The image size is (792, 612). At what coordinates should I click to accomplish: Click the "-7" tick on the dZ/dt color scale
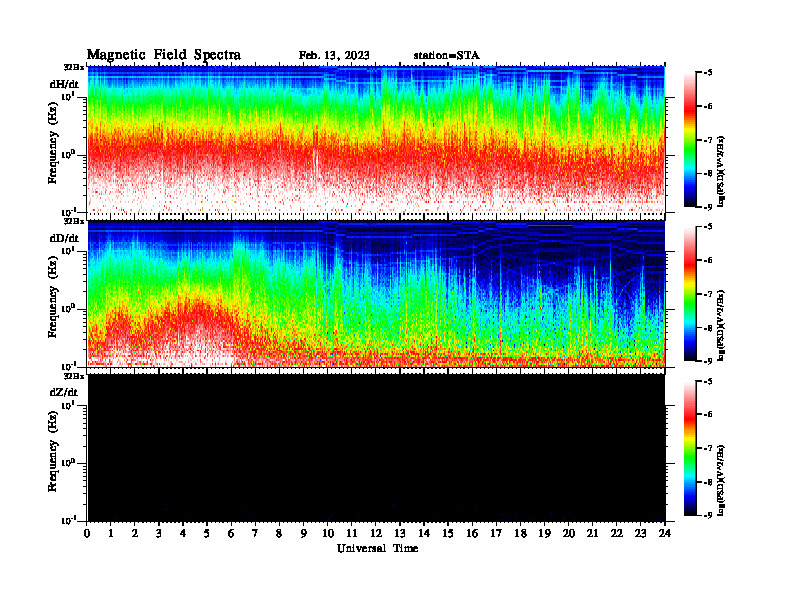(707, 448)
